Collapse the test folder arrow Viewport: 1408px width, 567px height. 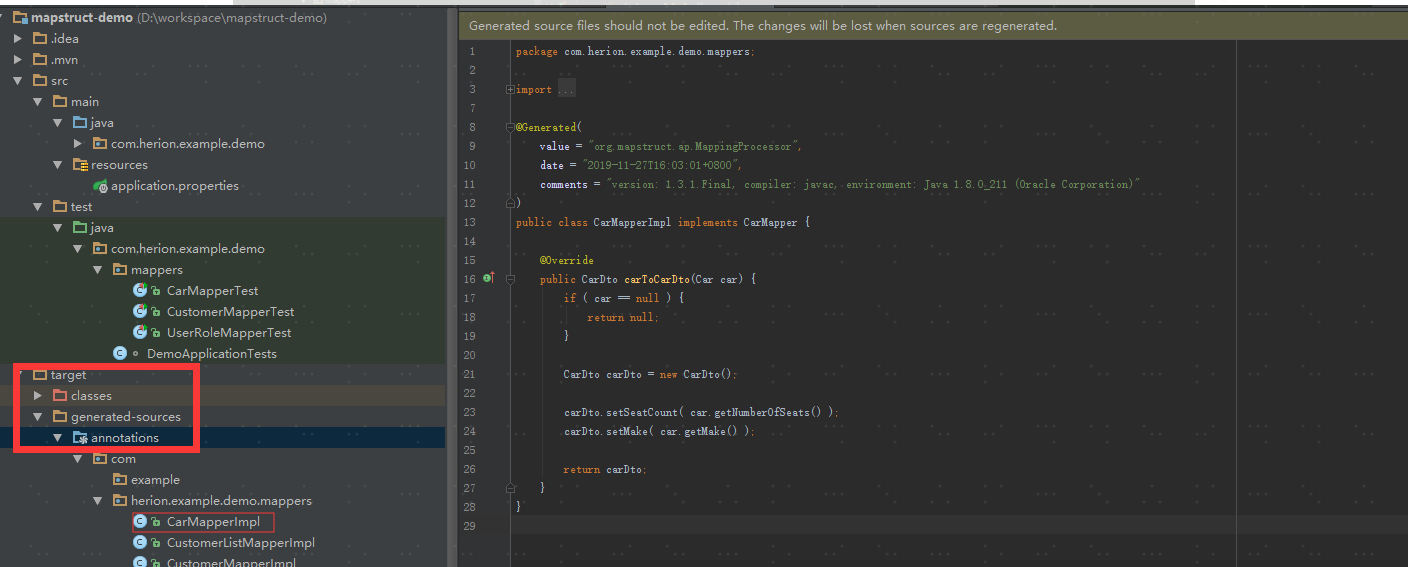[x=38, y=207]
